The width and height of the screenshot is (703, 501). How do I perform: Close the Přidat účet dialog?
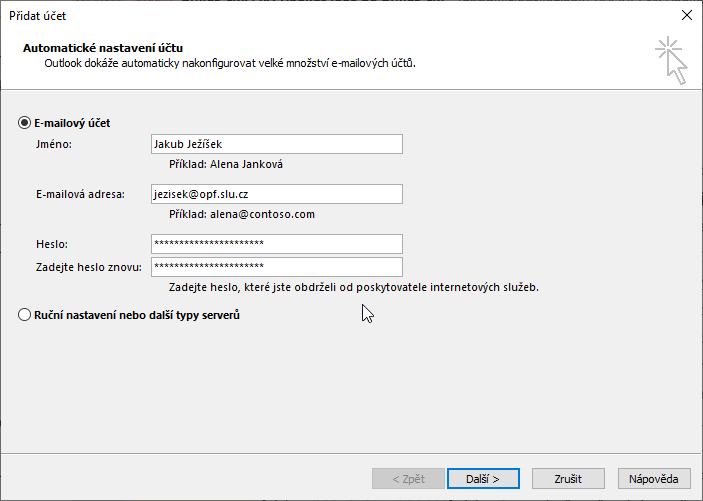tap(686, 15)
